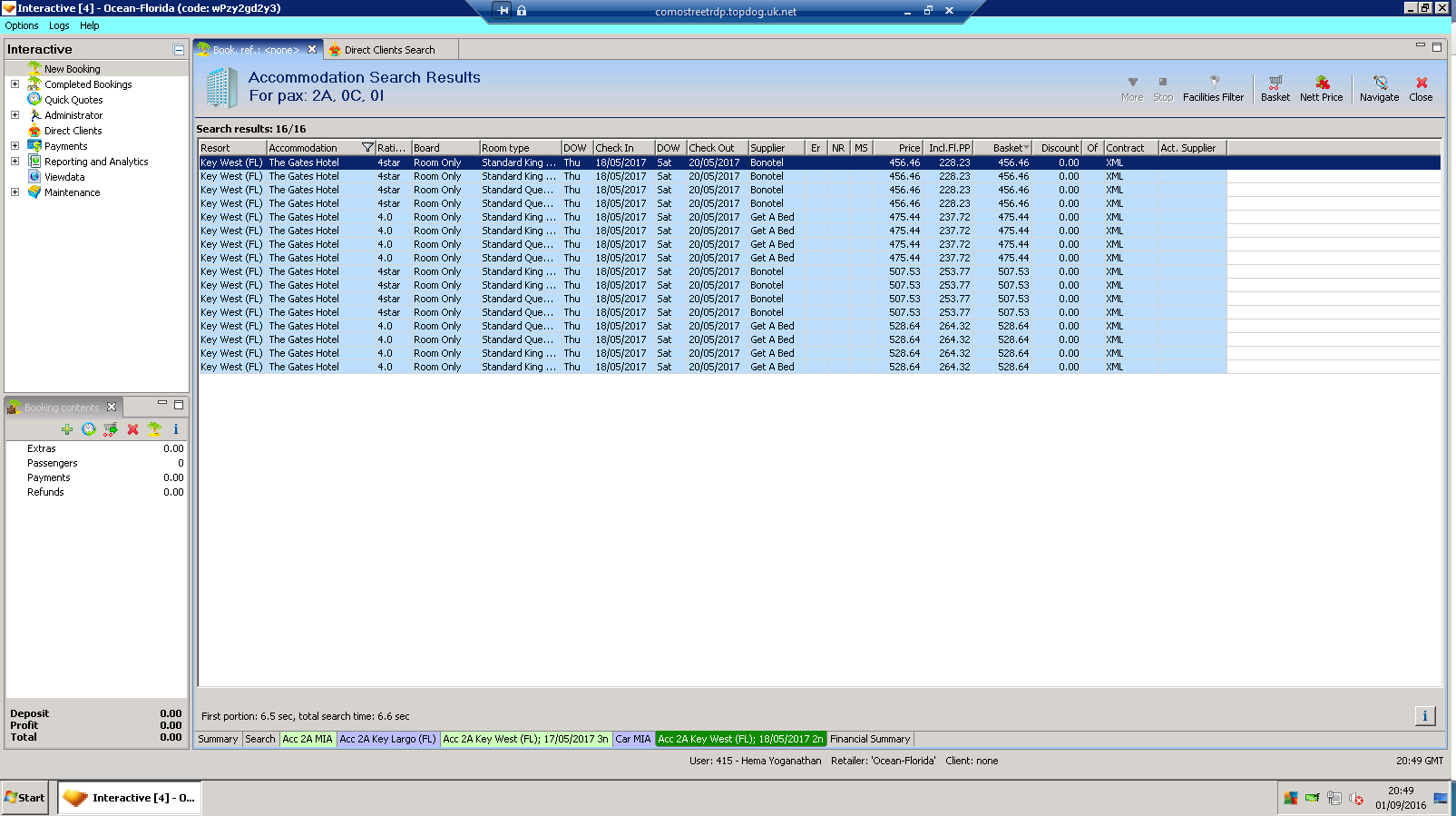The height and width of the screenshot is (816, 1456).
Task: Click the palm tree icon in Booking contents toolbar
Action: point(154,429)
